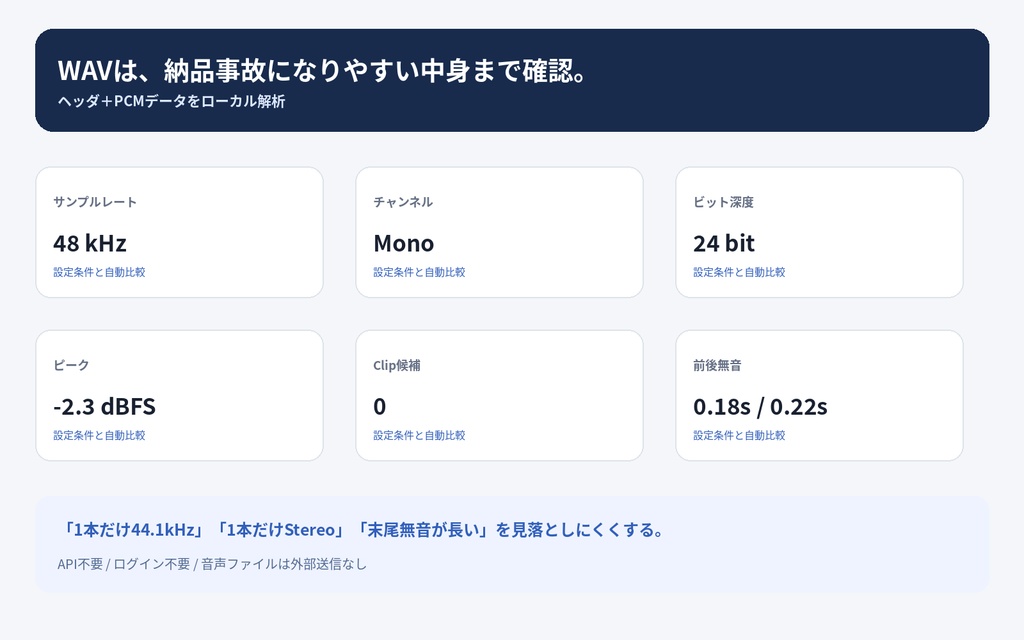Click the '24 bit' value
This screenshot has width=1024, height=640.
724,243
